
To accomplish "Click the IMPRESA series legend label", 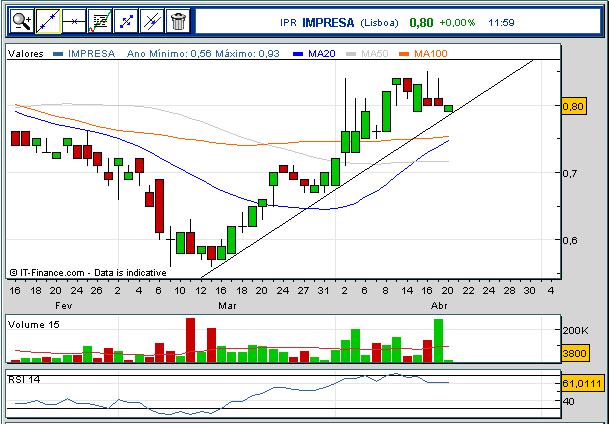I will [91, 54].
